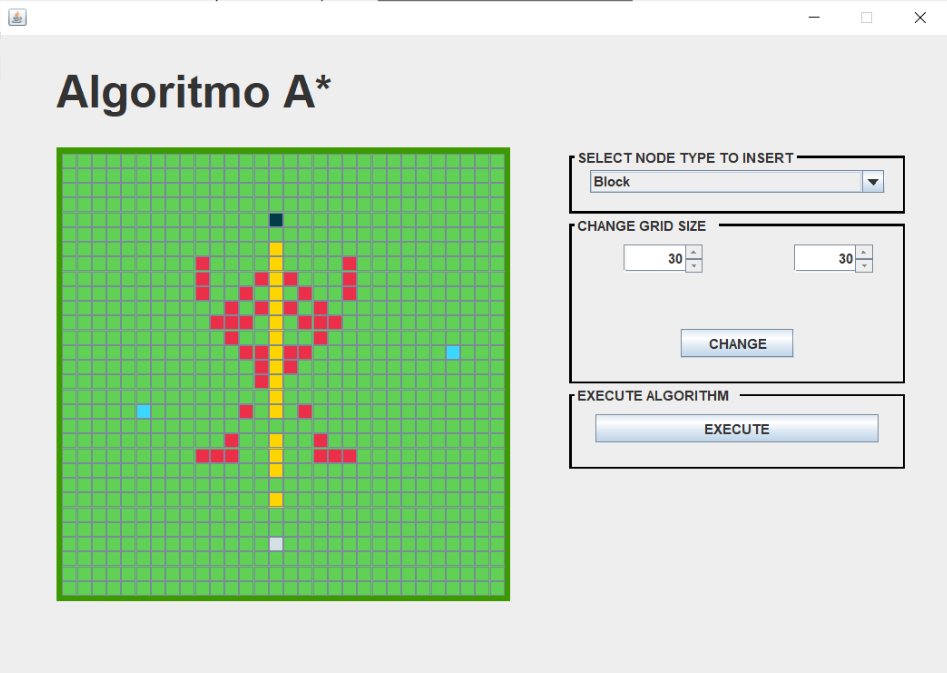Click the Java application icon in title bar
Viewport: 947px width, 673px height.
(x=18, y=18)
